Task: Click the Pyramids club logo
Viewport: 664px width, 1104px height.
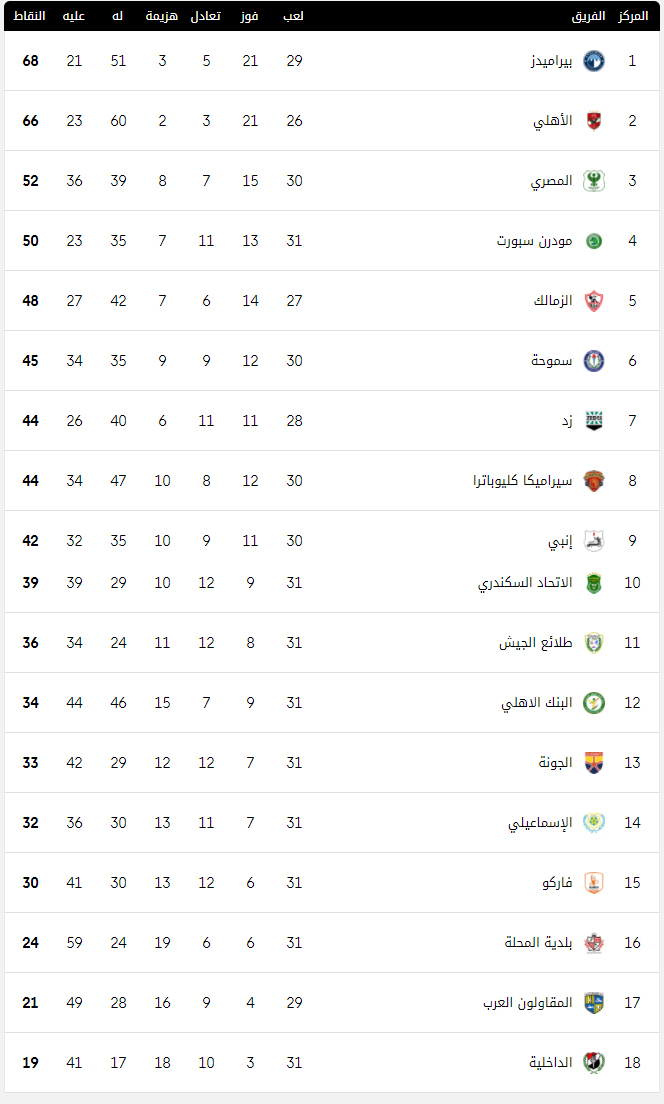Action: [x=594, y=61]
